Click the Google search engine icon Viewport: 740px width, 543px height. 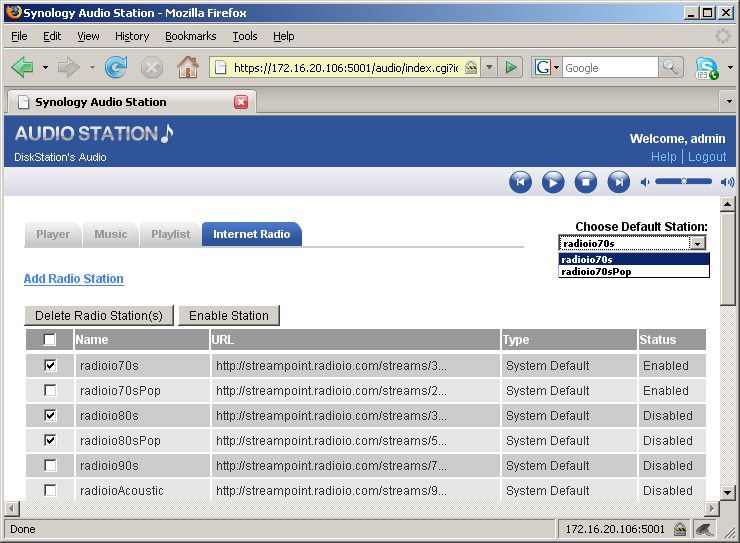[543, 67]
